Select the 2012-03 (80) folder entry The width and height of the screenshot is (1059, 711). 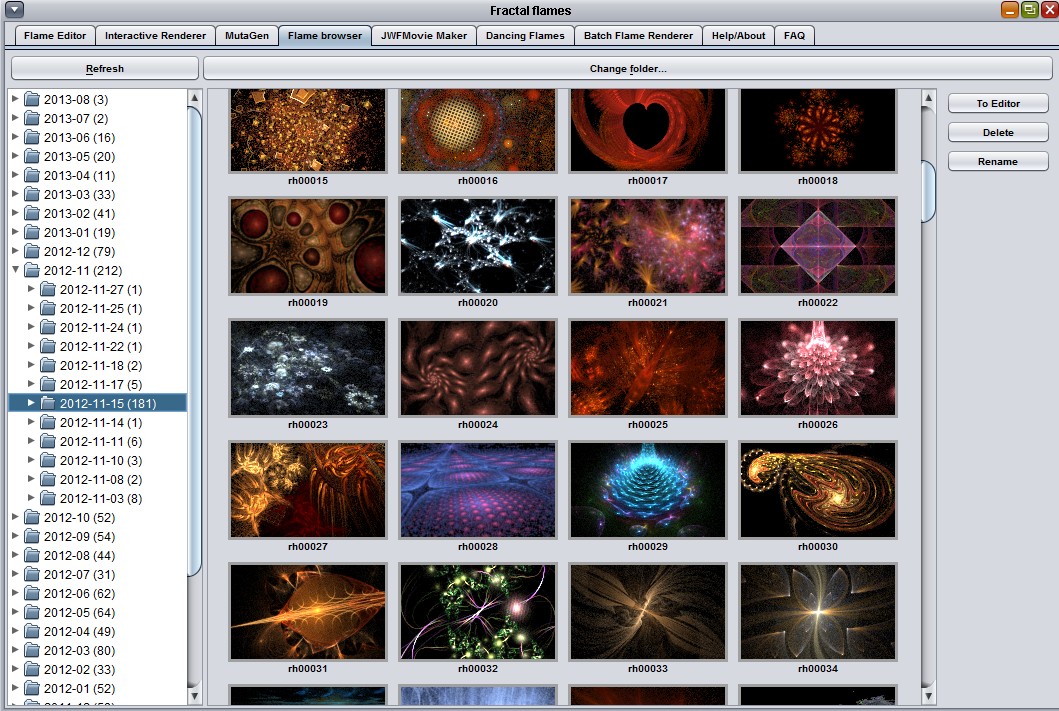point(79,650)
